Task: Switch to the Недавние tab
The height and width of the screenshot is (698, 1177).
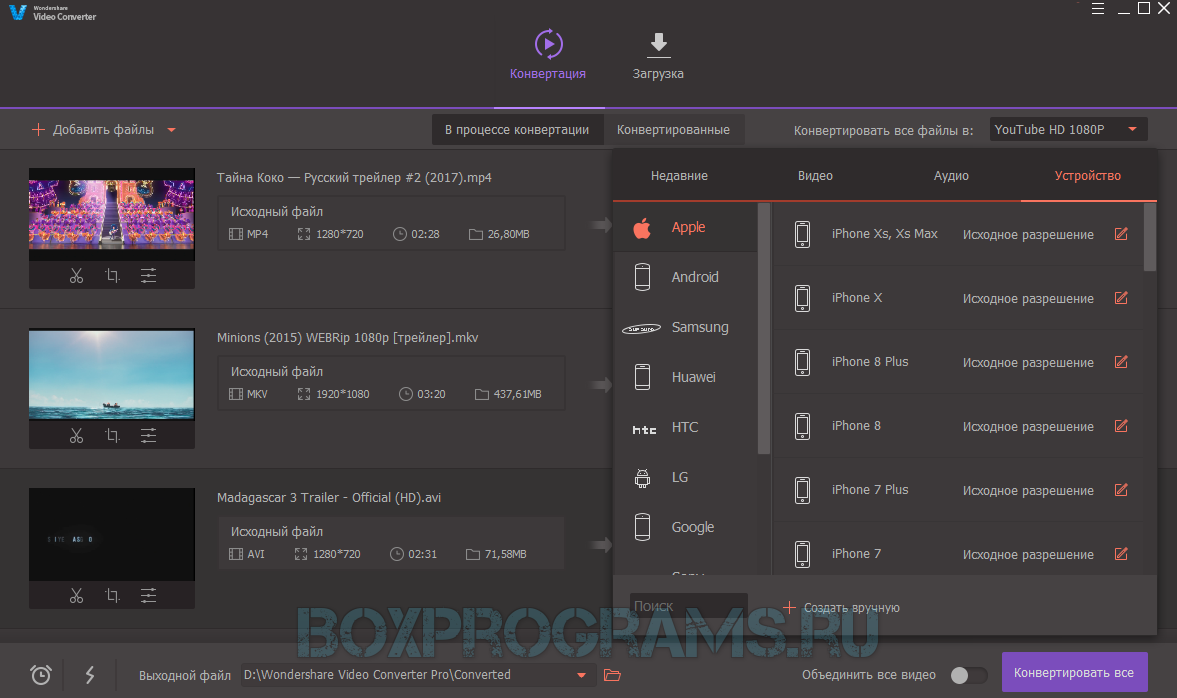Action: [x=679, y=176]
